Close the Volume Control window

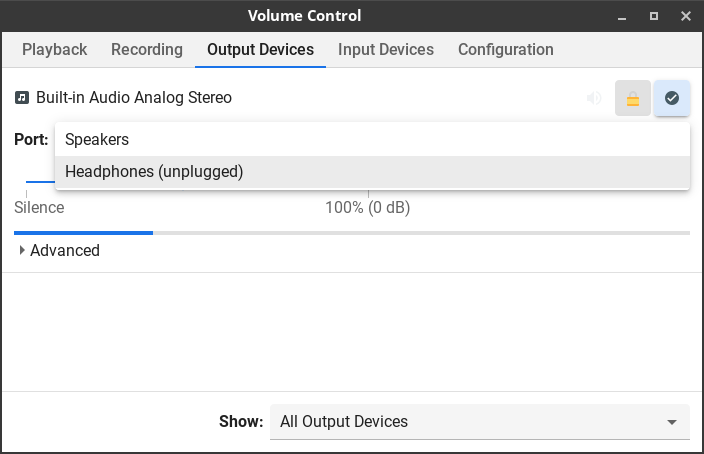coord(685,16)
